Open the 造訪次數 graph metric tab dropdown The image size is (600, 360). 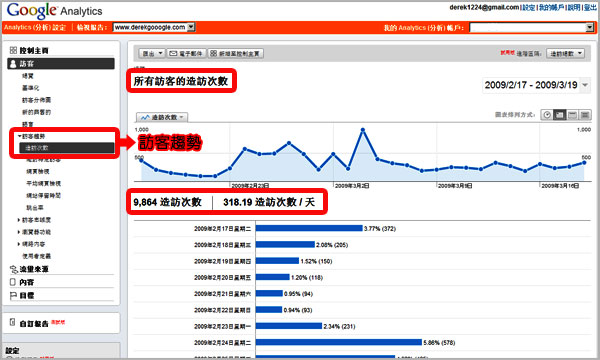point(162,117)
